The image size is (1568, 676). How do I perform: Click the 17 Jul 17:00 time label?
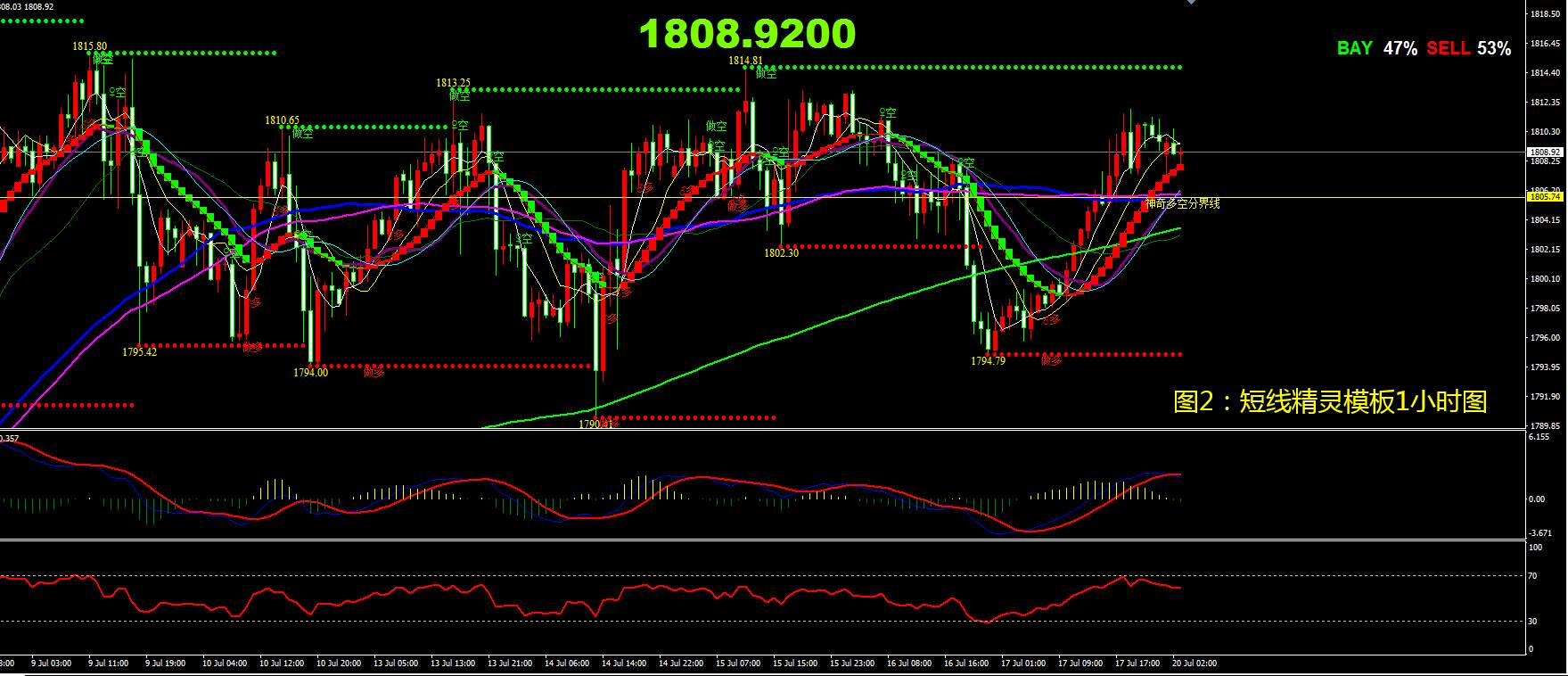pyautogui.click(x=1137, y=664)
